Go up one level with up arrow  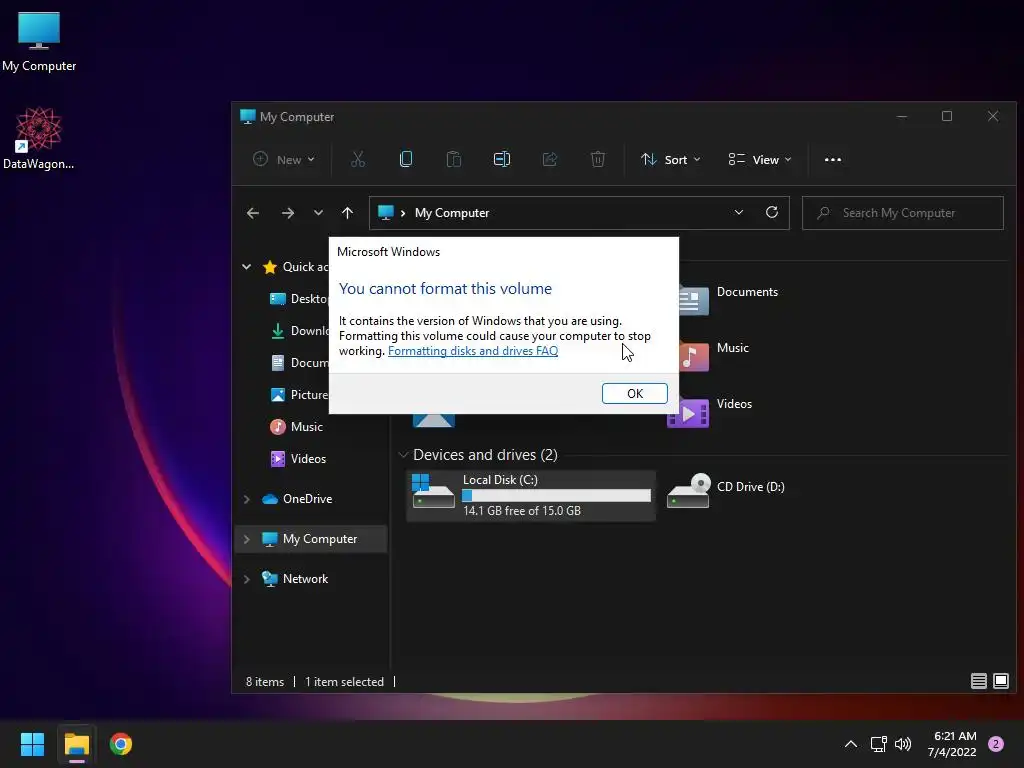click(347, 213)
